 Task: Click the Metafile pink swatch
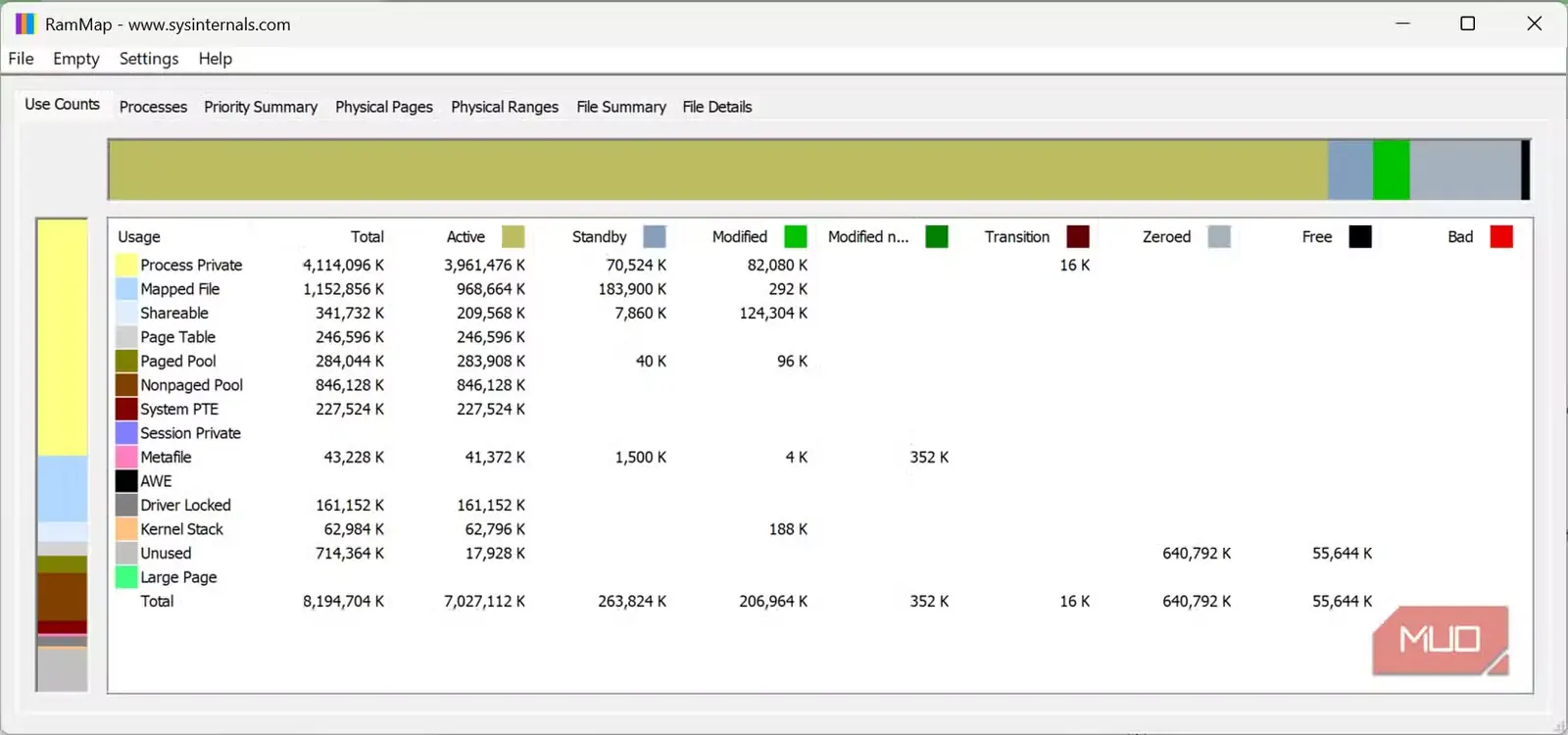[x=126, y=457]
